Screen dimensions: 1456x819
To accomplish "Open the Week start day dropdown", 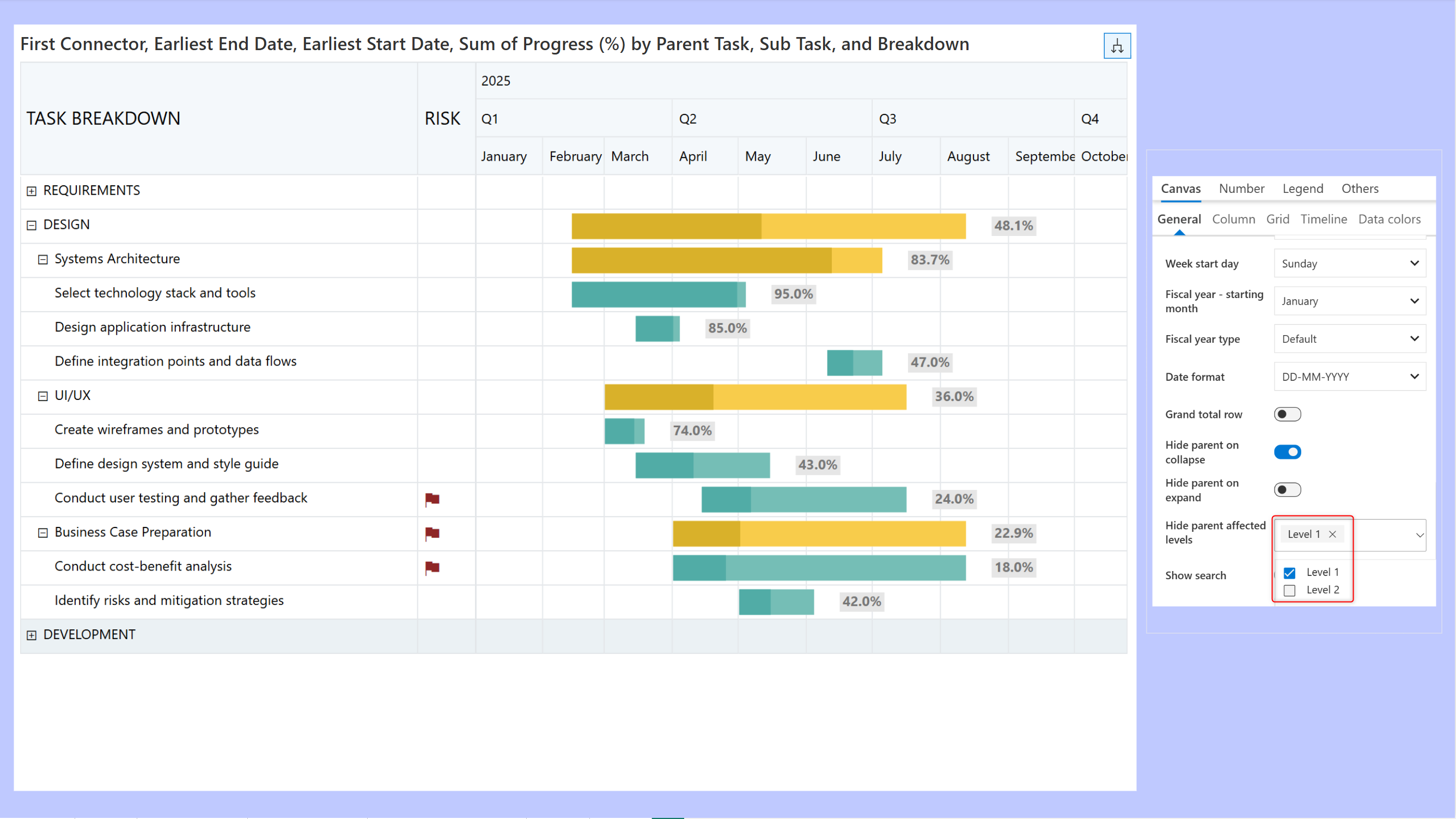I will click(x=1349, y=264).
